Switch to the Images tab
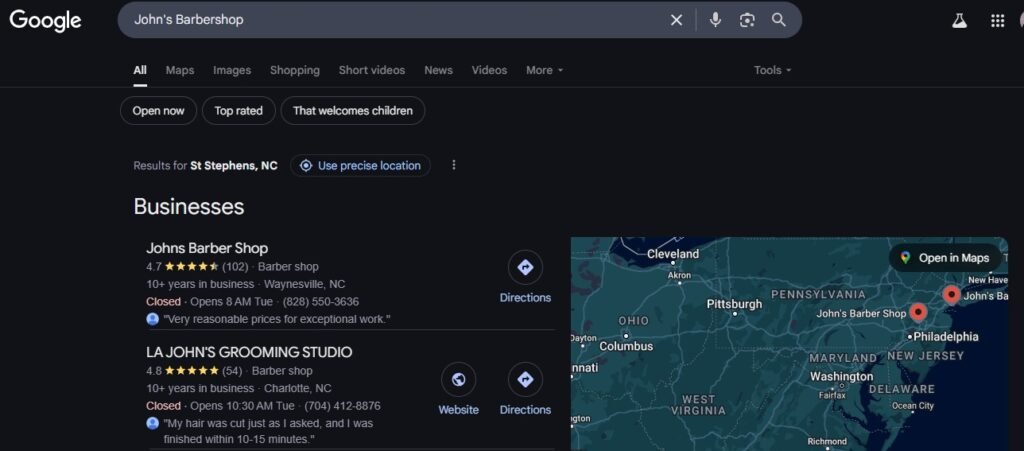 [232, 70]
